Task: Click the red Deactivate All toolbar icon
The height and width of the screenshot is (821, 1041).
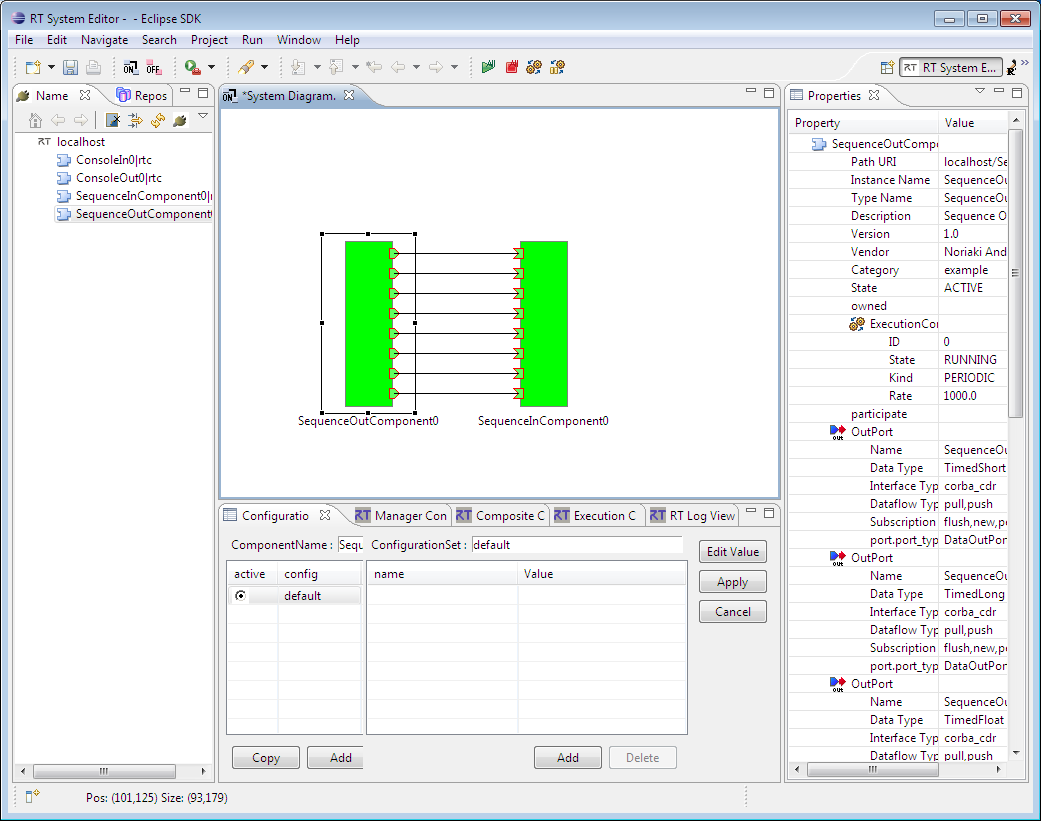Action: [x=512, y=67]
